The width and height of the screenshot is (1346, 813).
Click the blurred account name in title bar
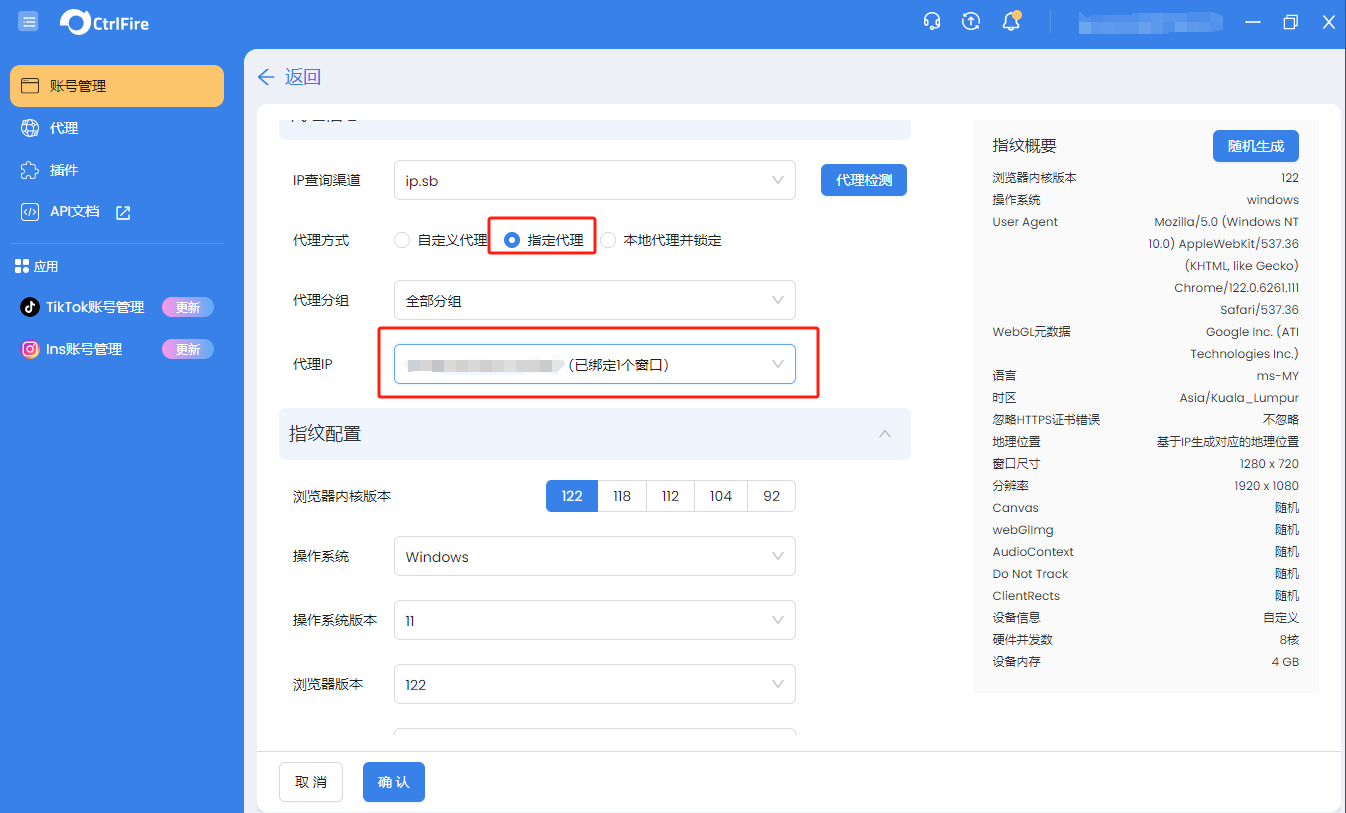coord(1150,21)
